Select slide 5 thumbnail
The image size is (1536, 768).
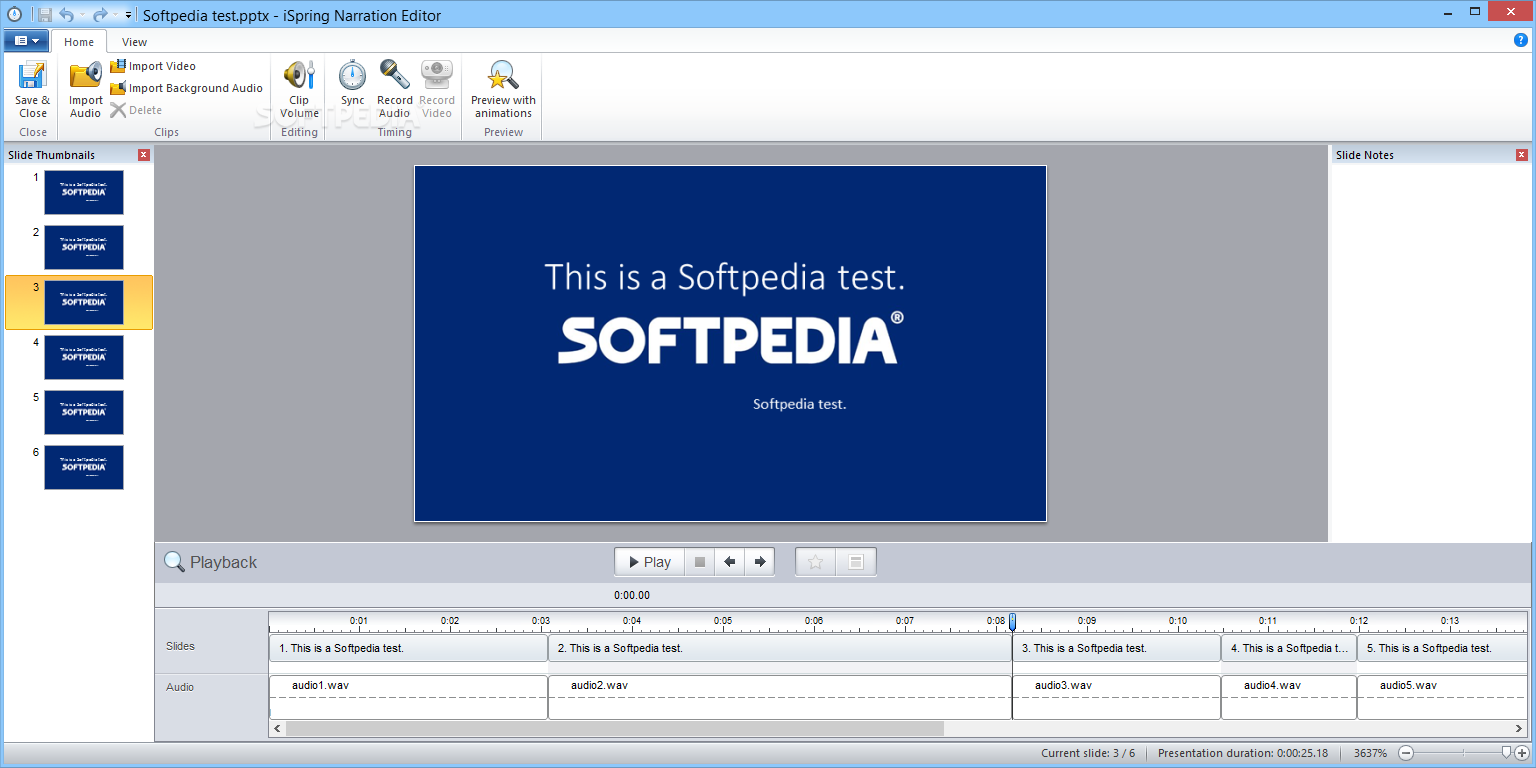pyautogui.click(x=84, y=412)
